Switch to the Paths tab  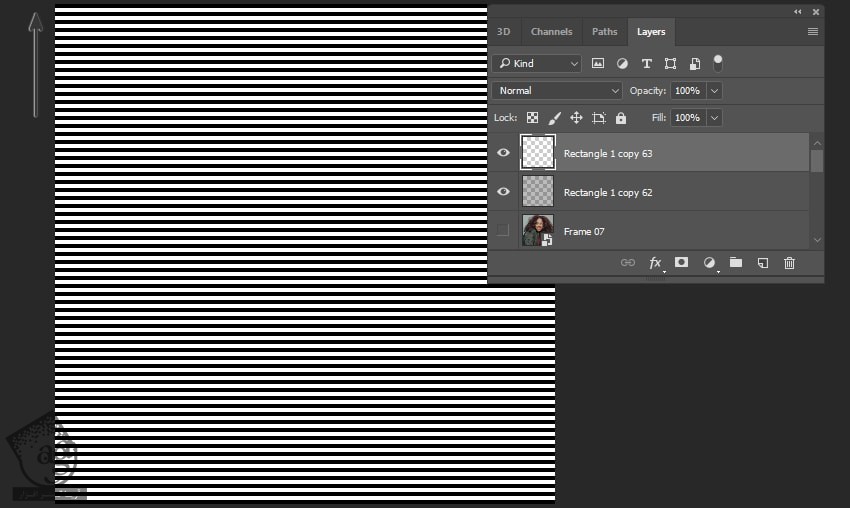click(x=605, y=32)
